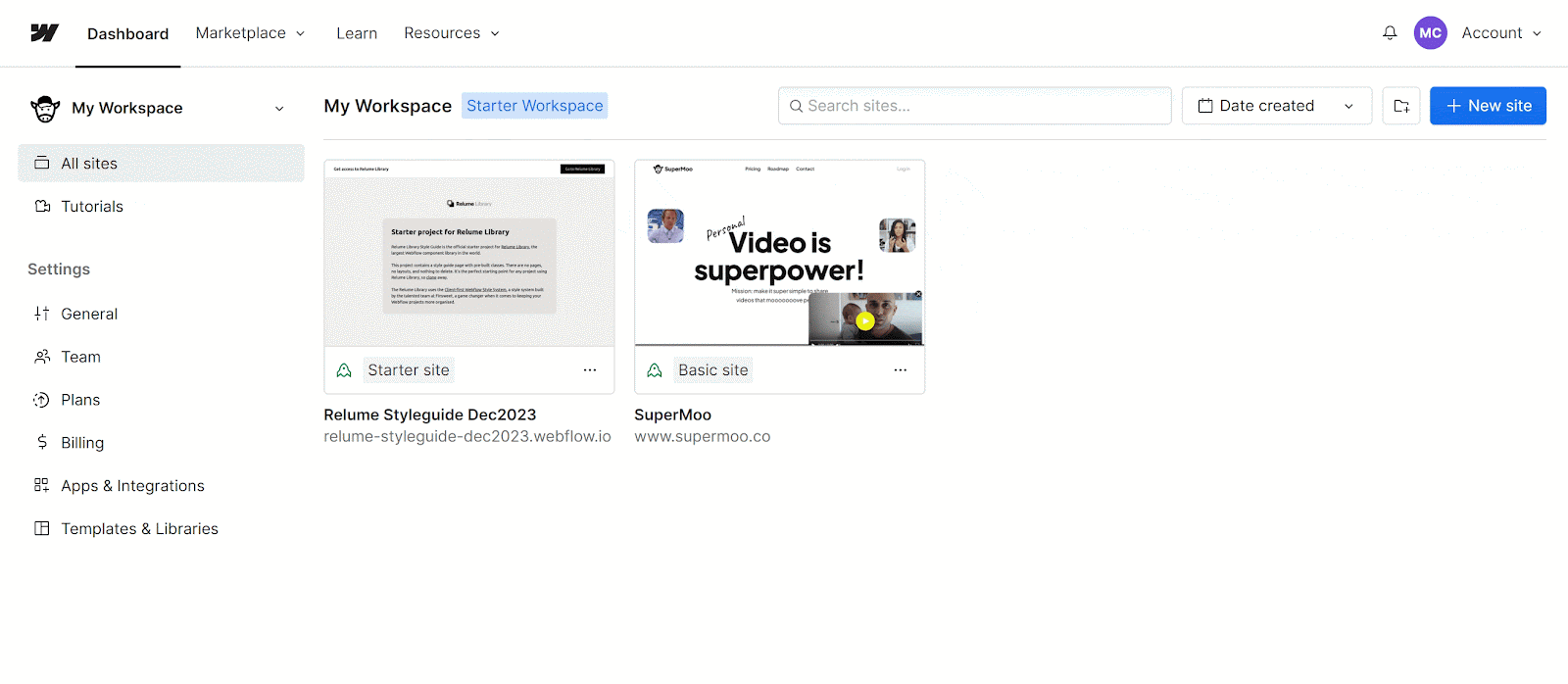Viewport: 1568px width, 684px height.
Task: Expand the Resources menu
Action: pyautogui.click(x=452, y=33)
